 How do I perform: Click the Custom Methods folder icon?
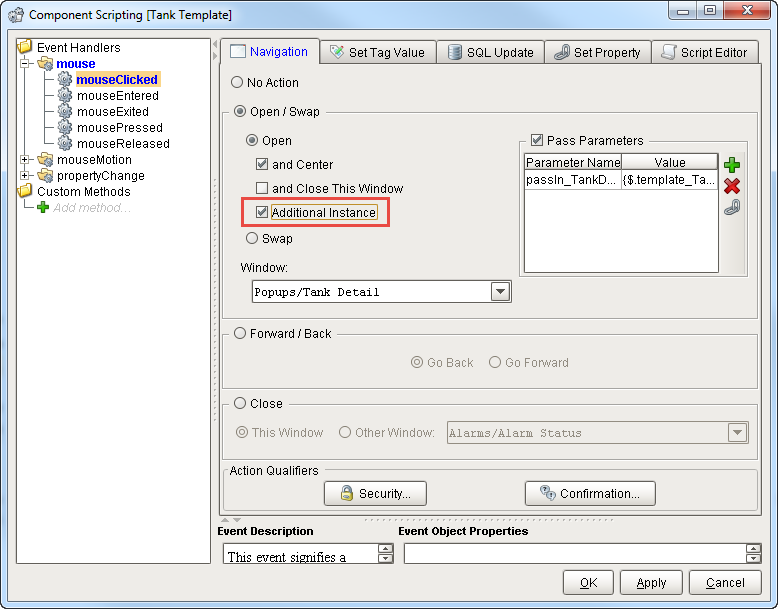click(x=25, y=191)
